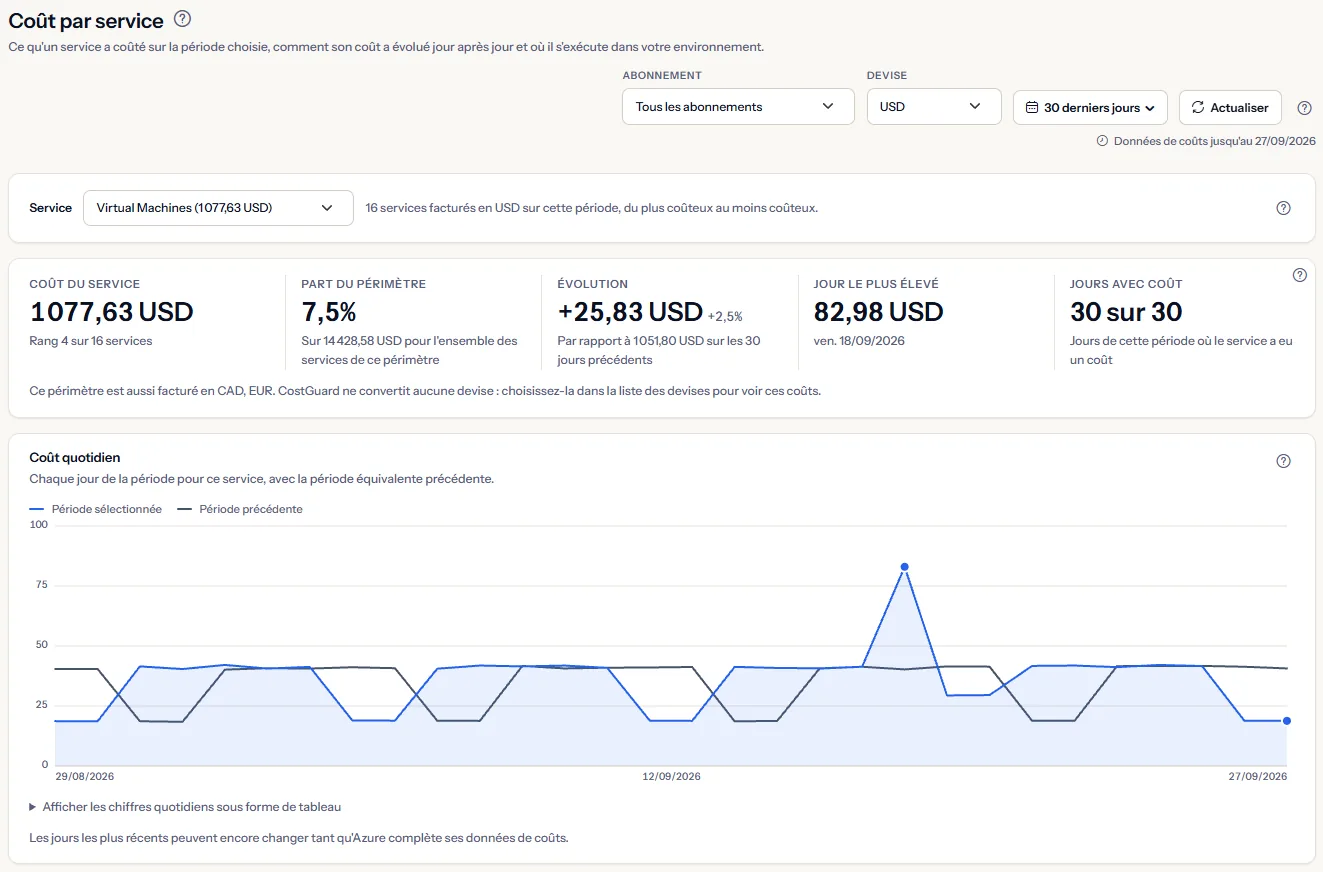Click help icon in Coût quotidien chart card
The width and height of the screenshot is (1323, 872).
click(1284, 461)
